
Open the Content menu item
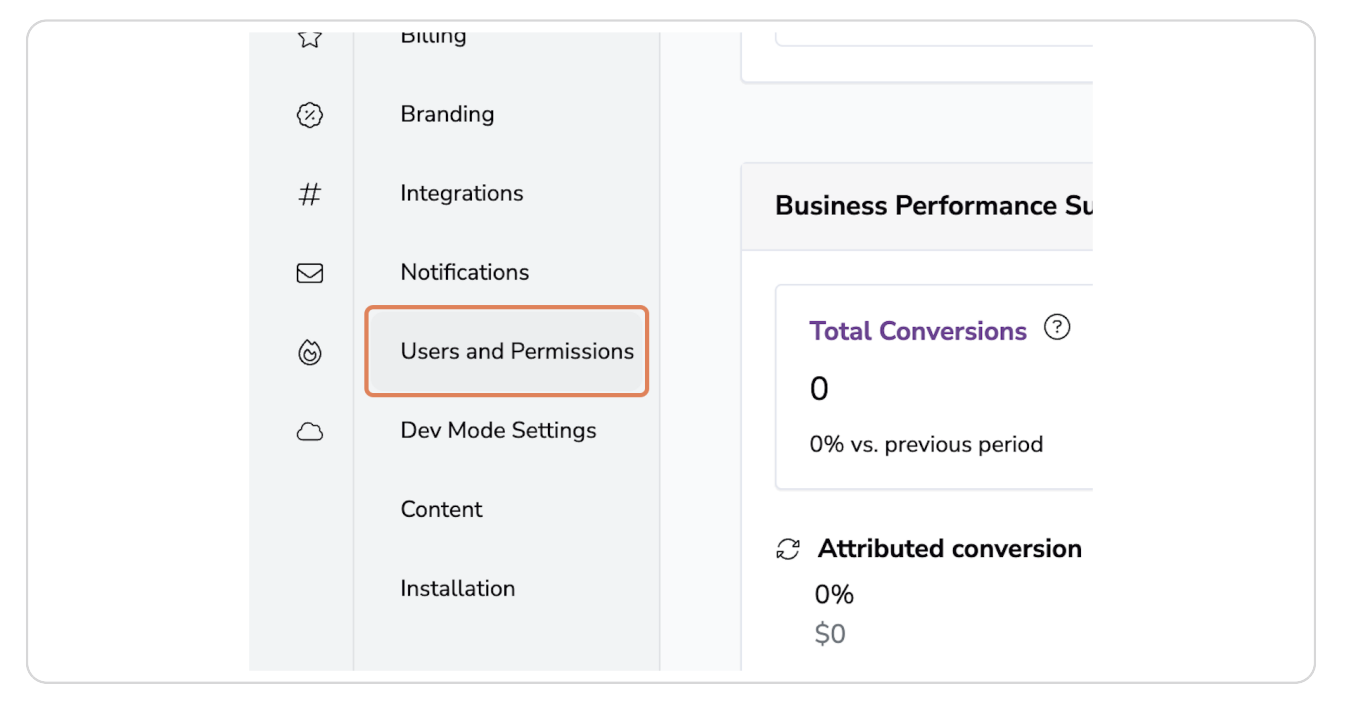tap(441, 509)
